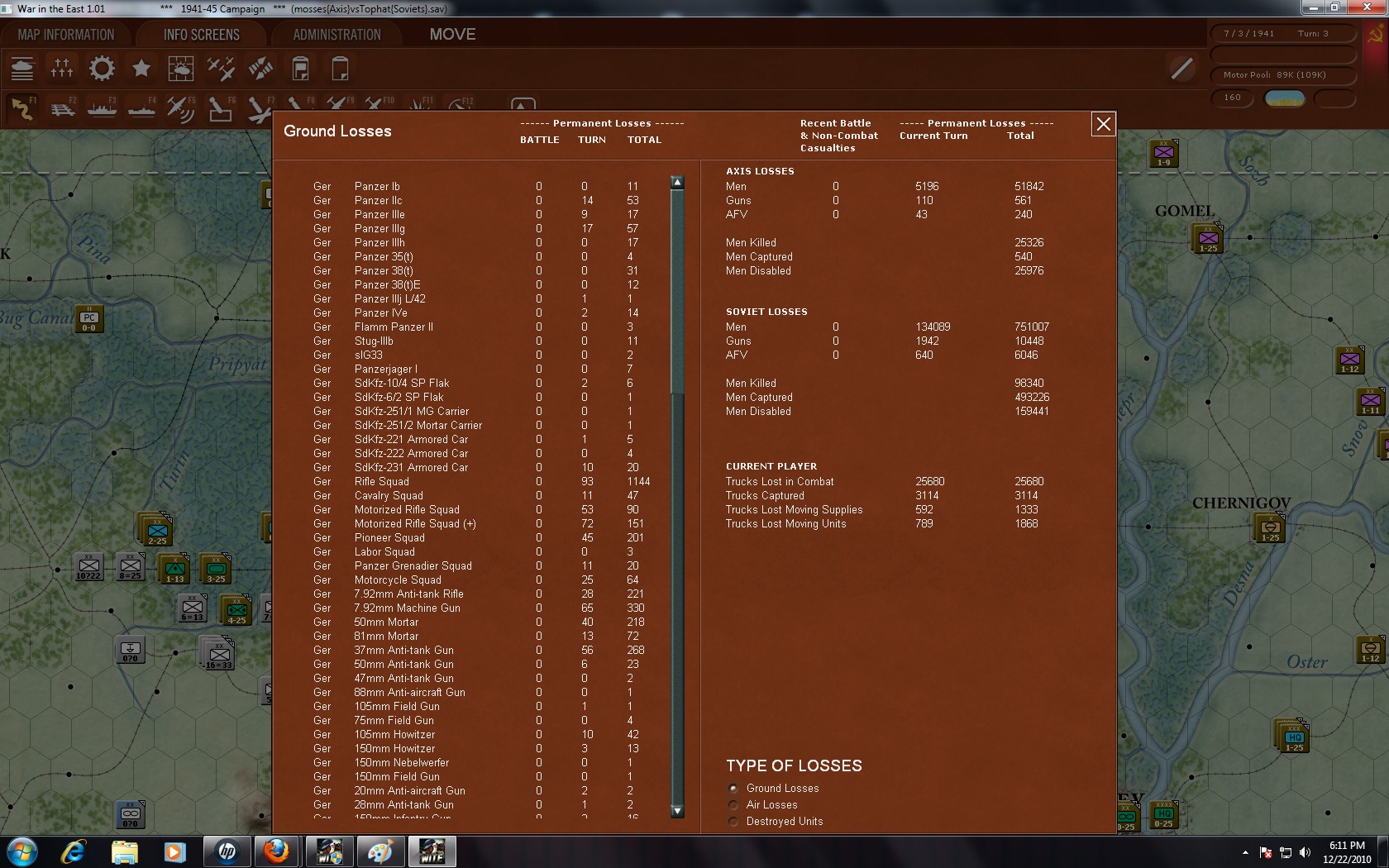This screenshot has height=868, width=1389.
Task: Close the Ground Losses window
Action: [1103, 124]
